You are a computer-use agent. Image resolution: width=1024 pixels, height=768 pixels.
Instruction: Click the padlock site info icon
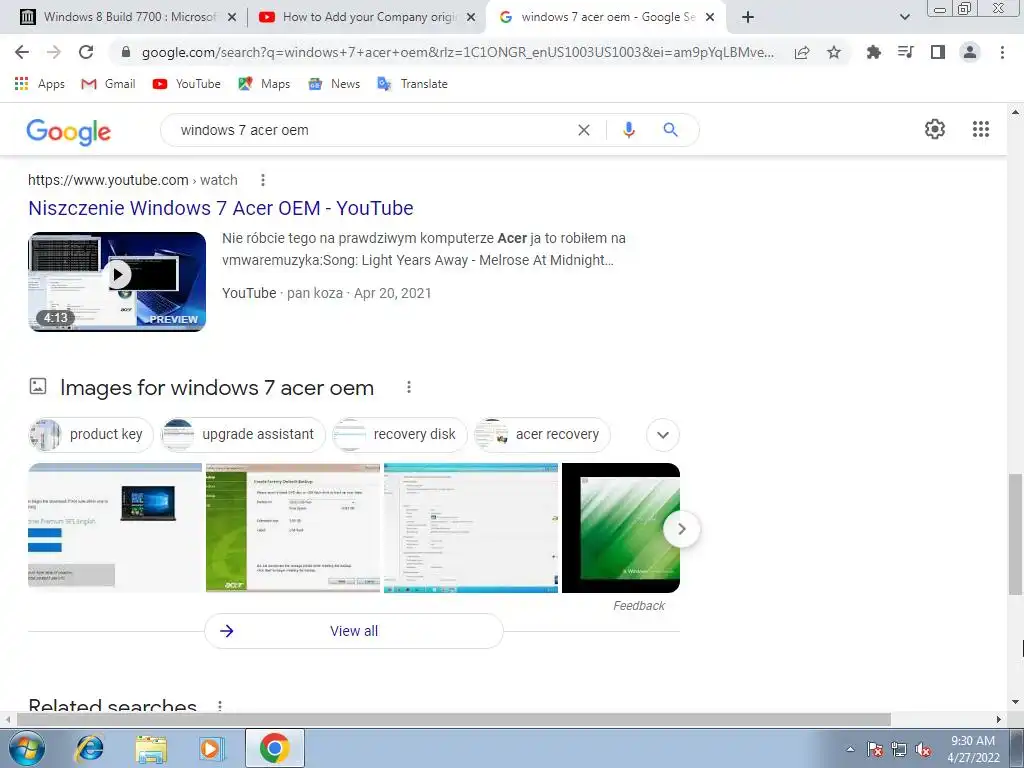pyautogui.click(x=126, y=52)
